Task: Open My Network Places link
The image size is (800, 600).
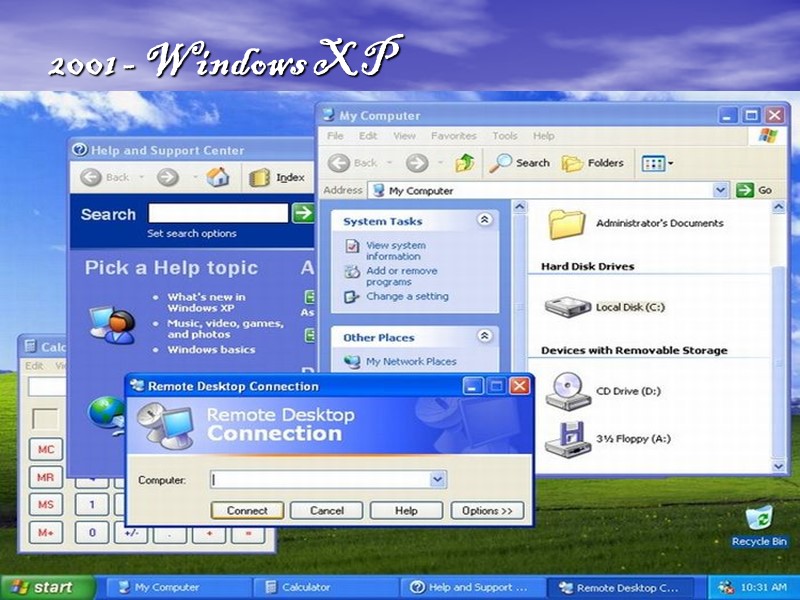Action: click(x=411, y=361)
